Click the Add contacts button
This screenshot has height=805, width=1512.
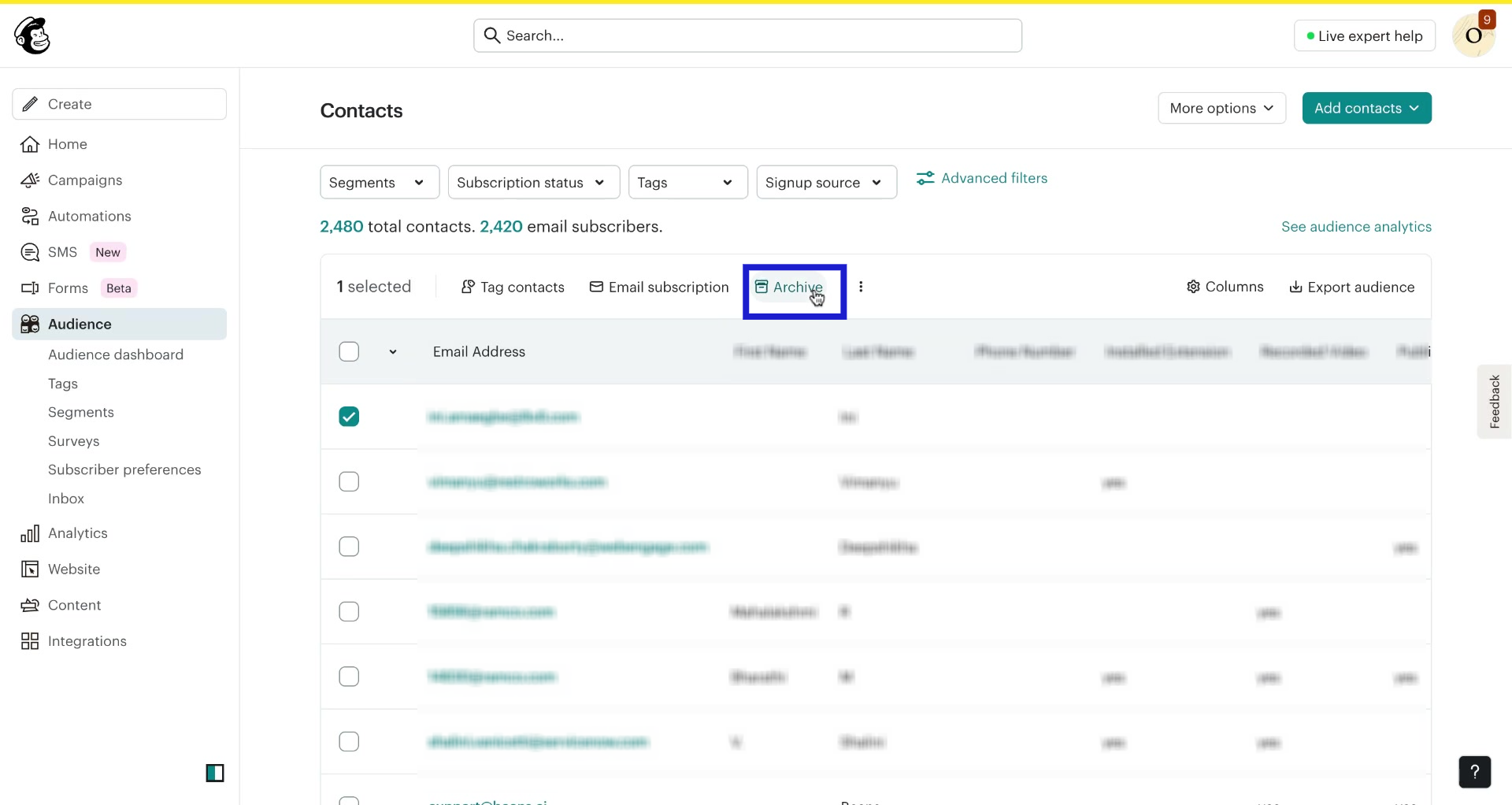(1366, 108)
